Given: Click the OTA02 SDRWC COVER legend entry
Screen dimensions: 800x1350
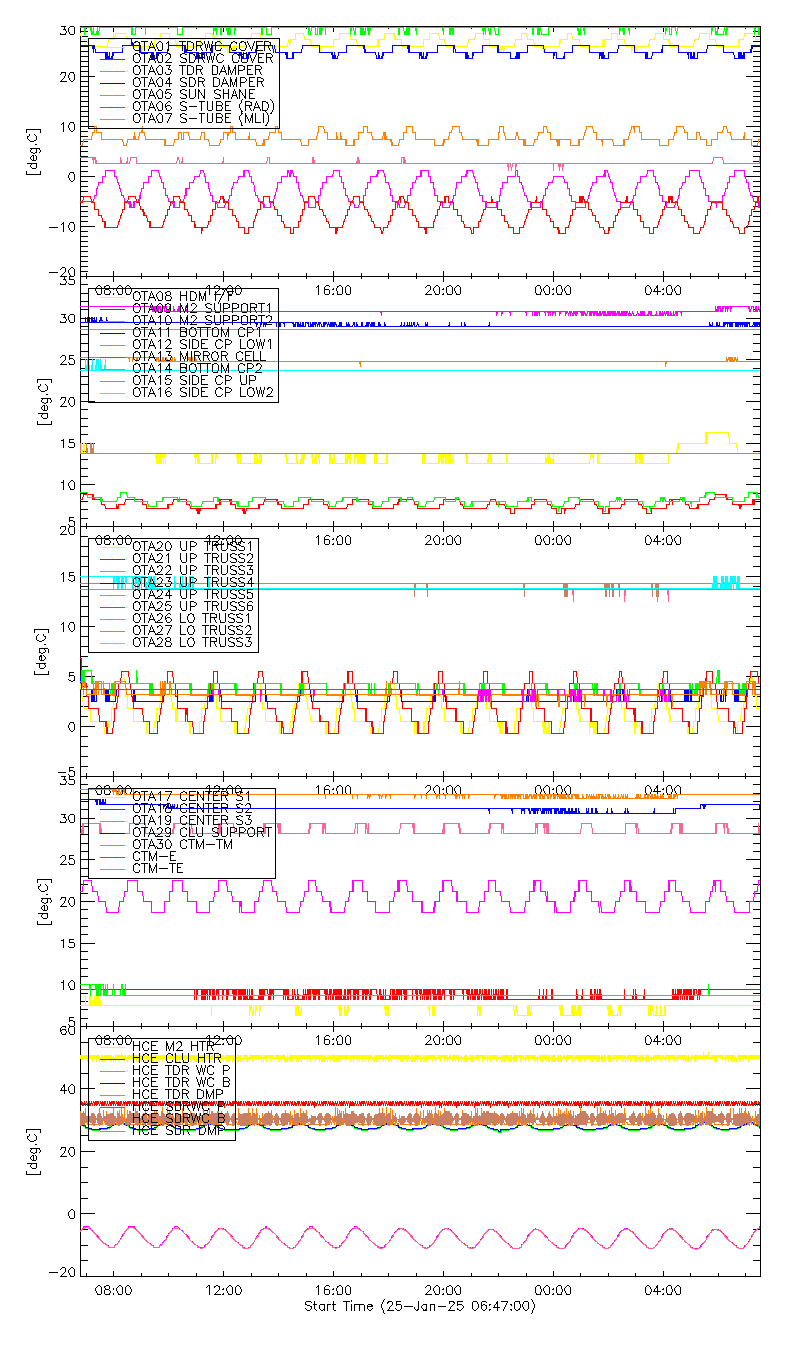Looking at the screenshot, I should coord(202,58).
